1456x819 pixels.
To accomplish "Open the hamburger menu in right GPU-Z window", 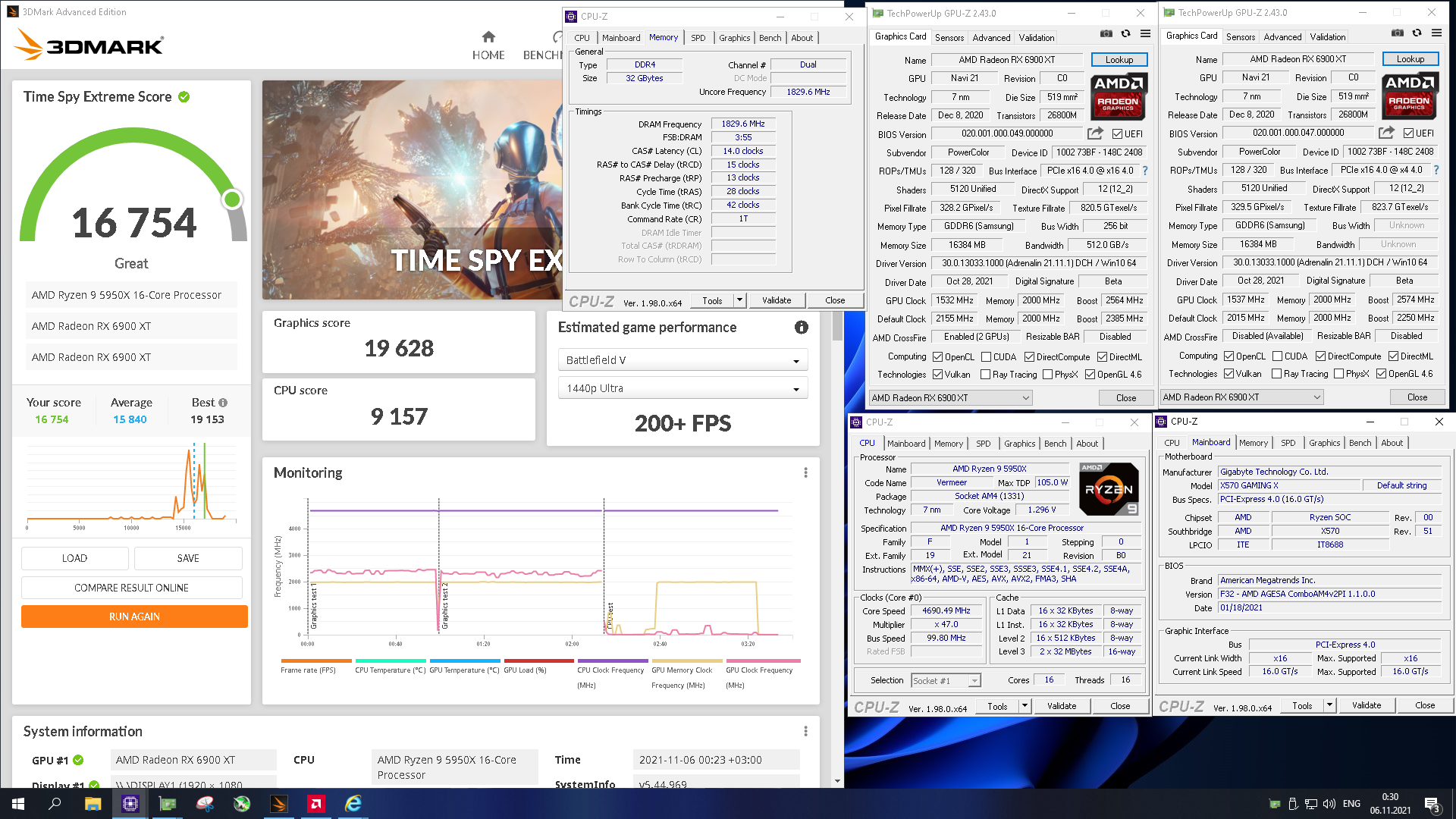I will (1437, 33).
